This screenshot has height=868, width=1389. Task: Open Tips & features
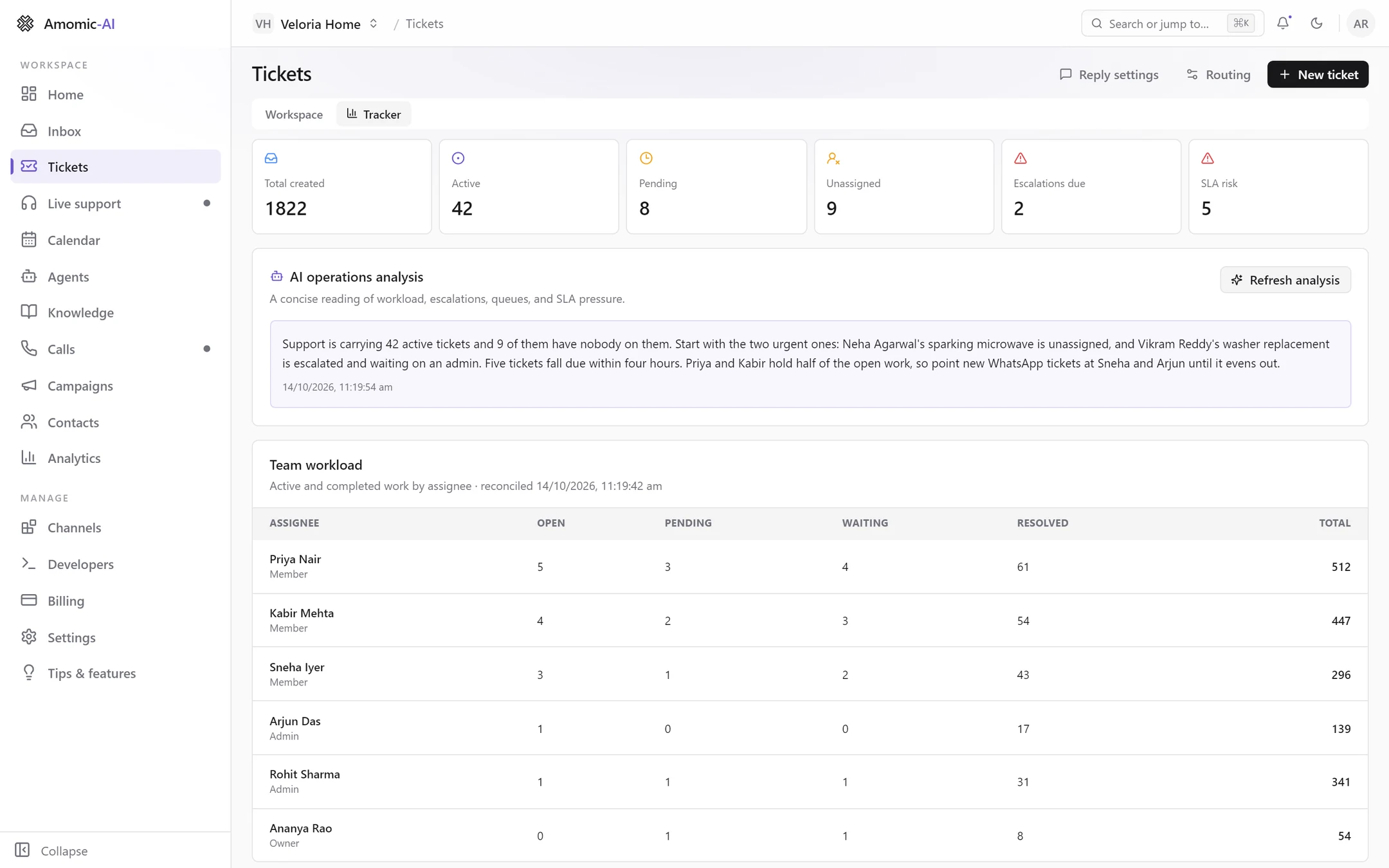point(116,673)
